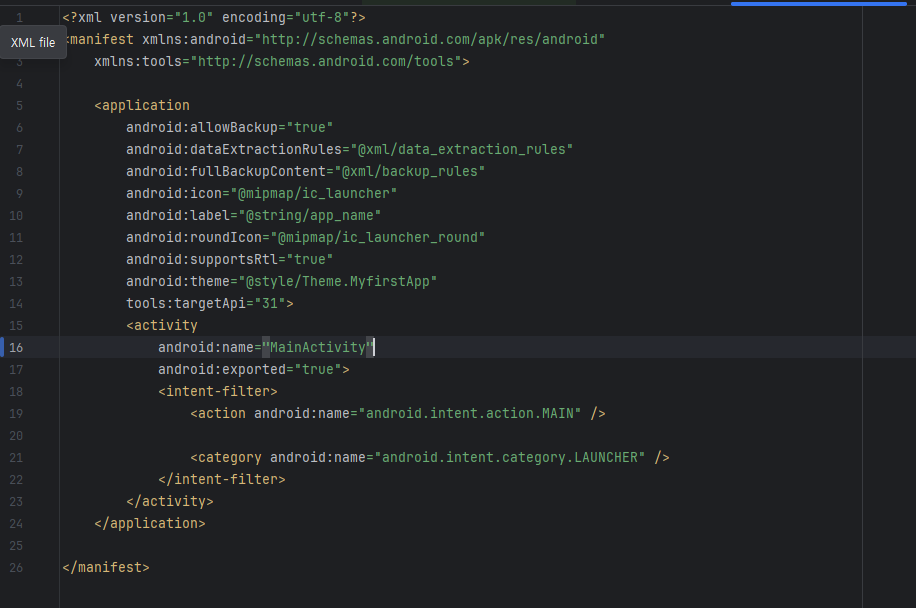The image size is (916, 608).
Task: Click the <intent-filter> opening tag
Action: pyautogui.click(x=218, y=391)
